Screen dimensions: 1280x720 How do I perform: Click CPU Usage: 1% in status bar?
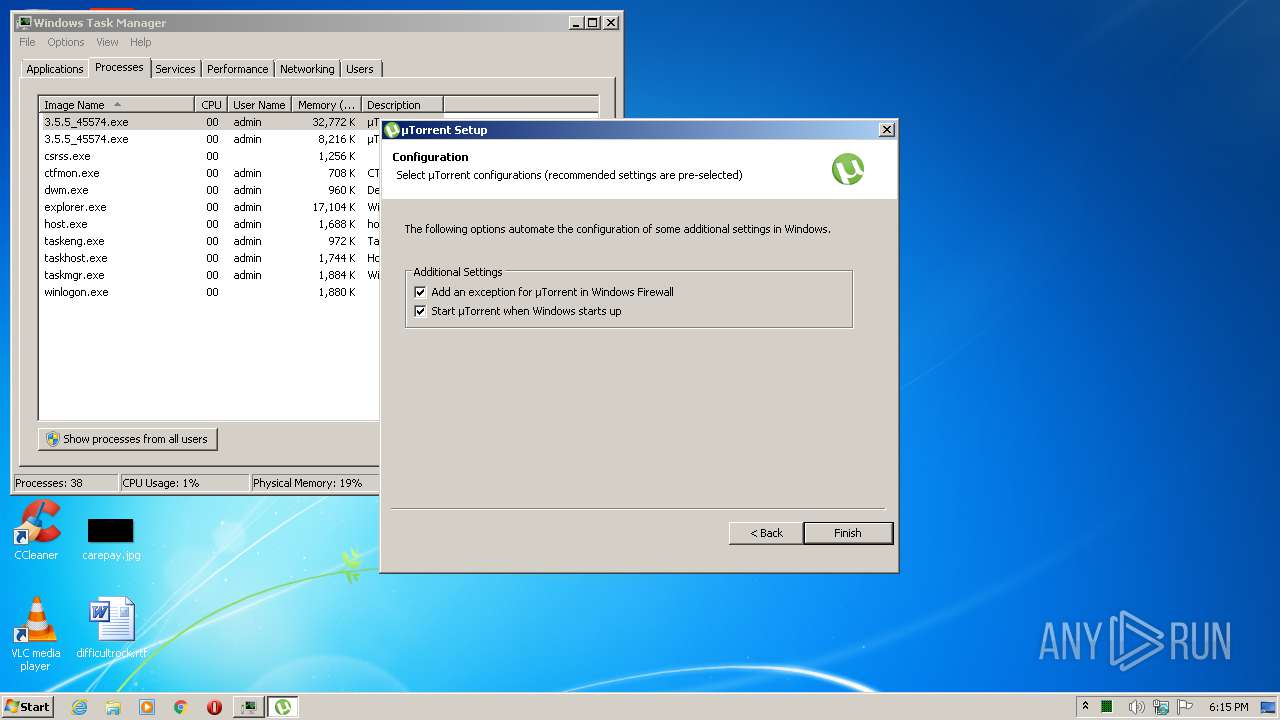[x=184, y=483]
